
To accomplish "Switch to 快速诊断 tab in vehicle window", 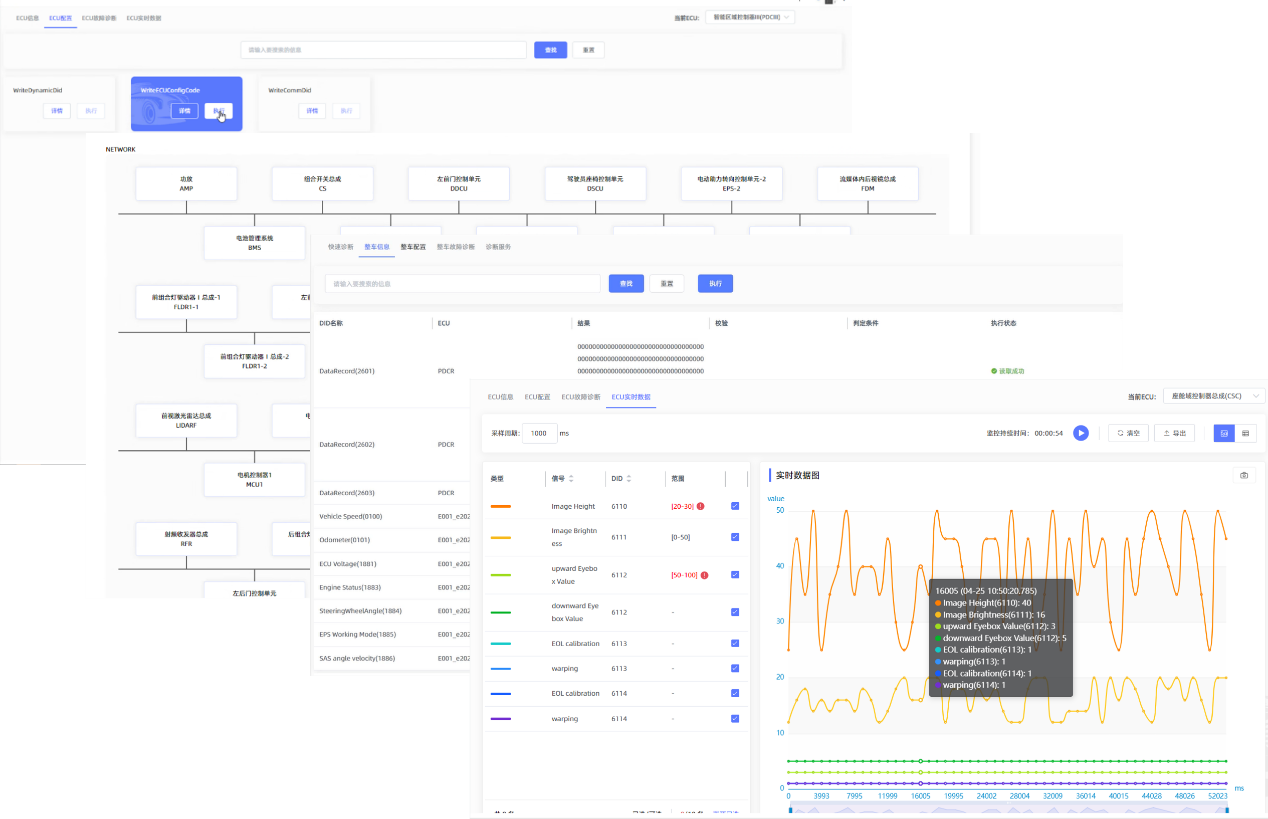I will tap(341, 246).
